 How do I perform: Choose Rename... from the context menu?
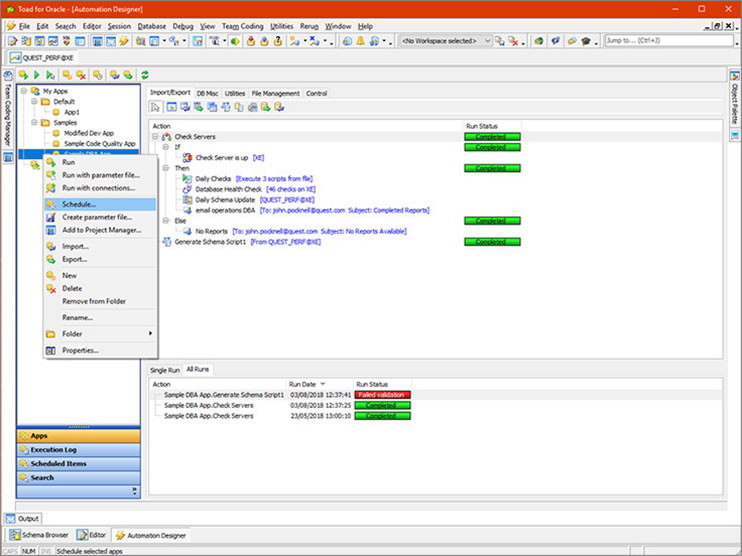(x=100, y=318)
